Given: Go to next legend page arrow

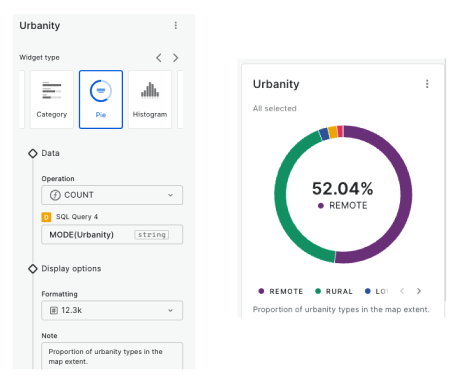Looking at the screenshot, I should tap(419, 291).
